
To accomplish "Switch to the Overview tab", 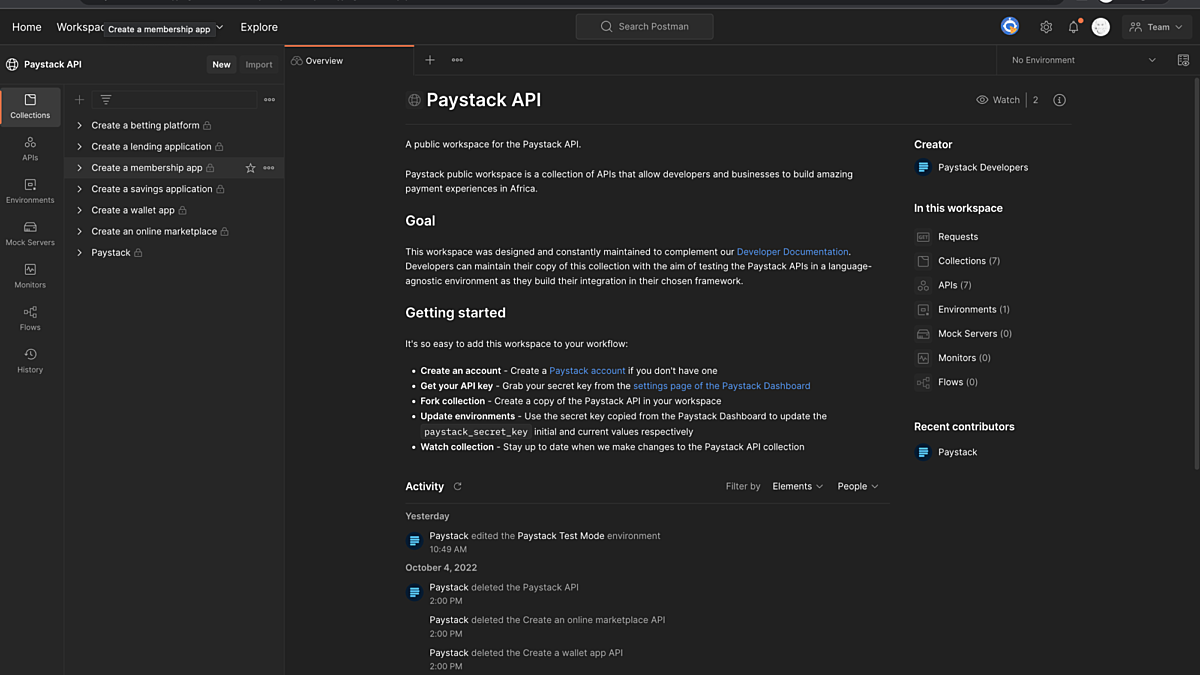I will [349, 61].
